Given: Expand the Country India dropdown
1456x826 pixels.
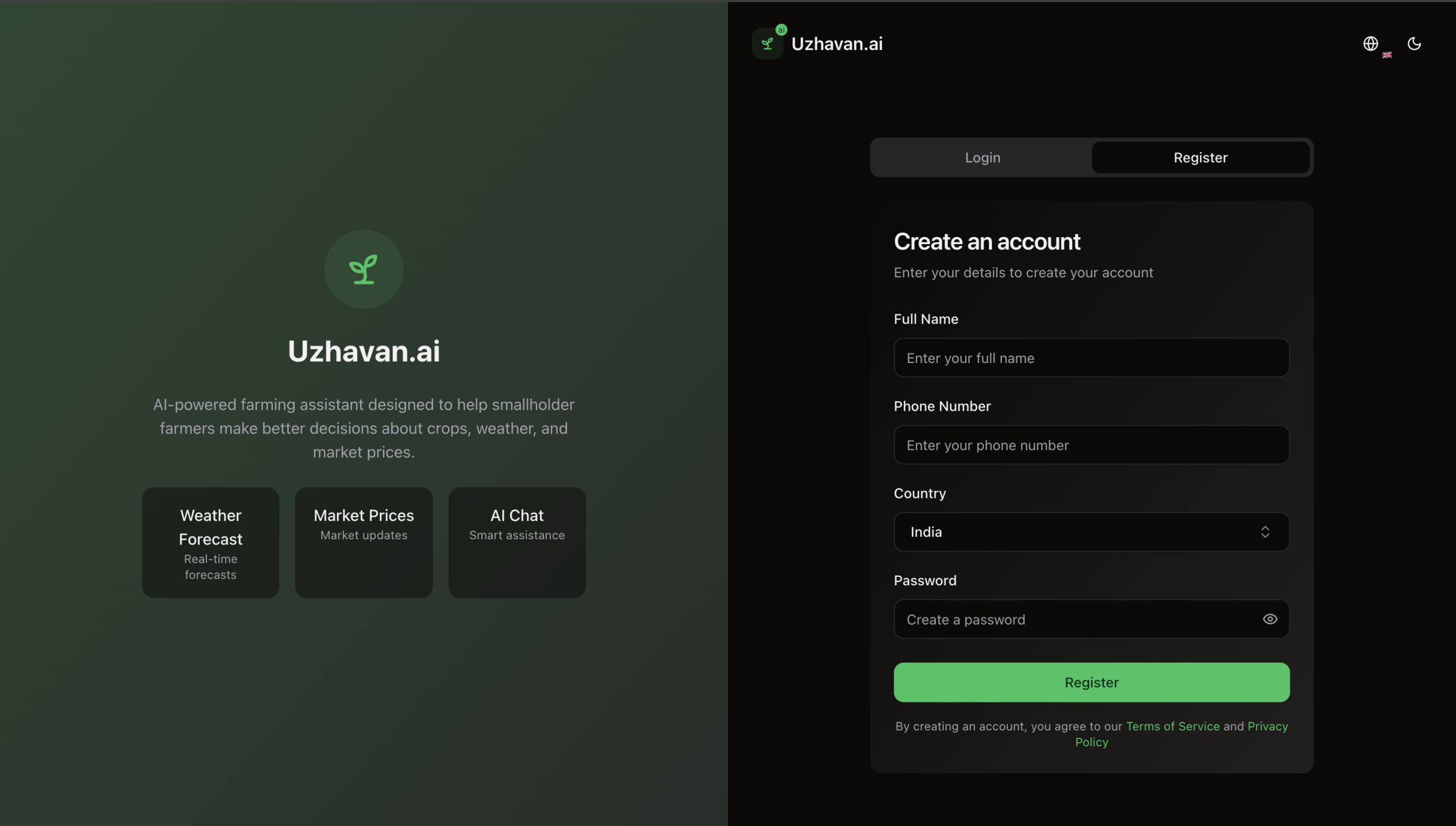Looking at the screenshot, I should pos(1091,532).
